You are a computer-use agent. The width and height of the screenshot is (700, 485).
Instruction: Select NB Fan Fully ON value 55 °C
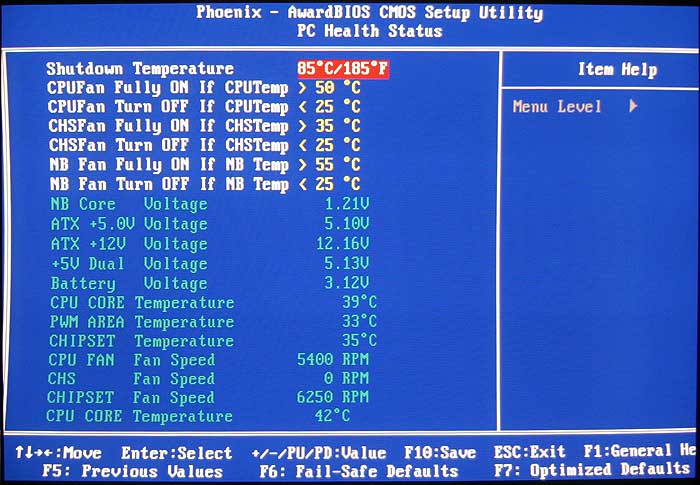[x=338, y=165]
